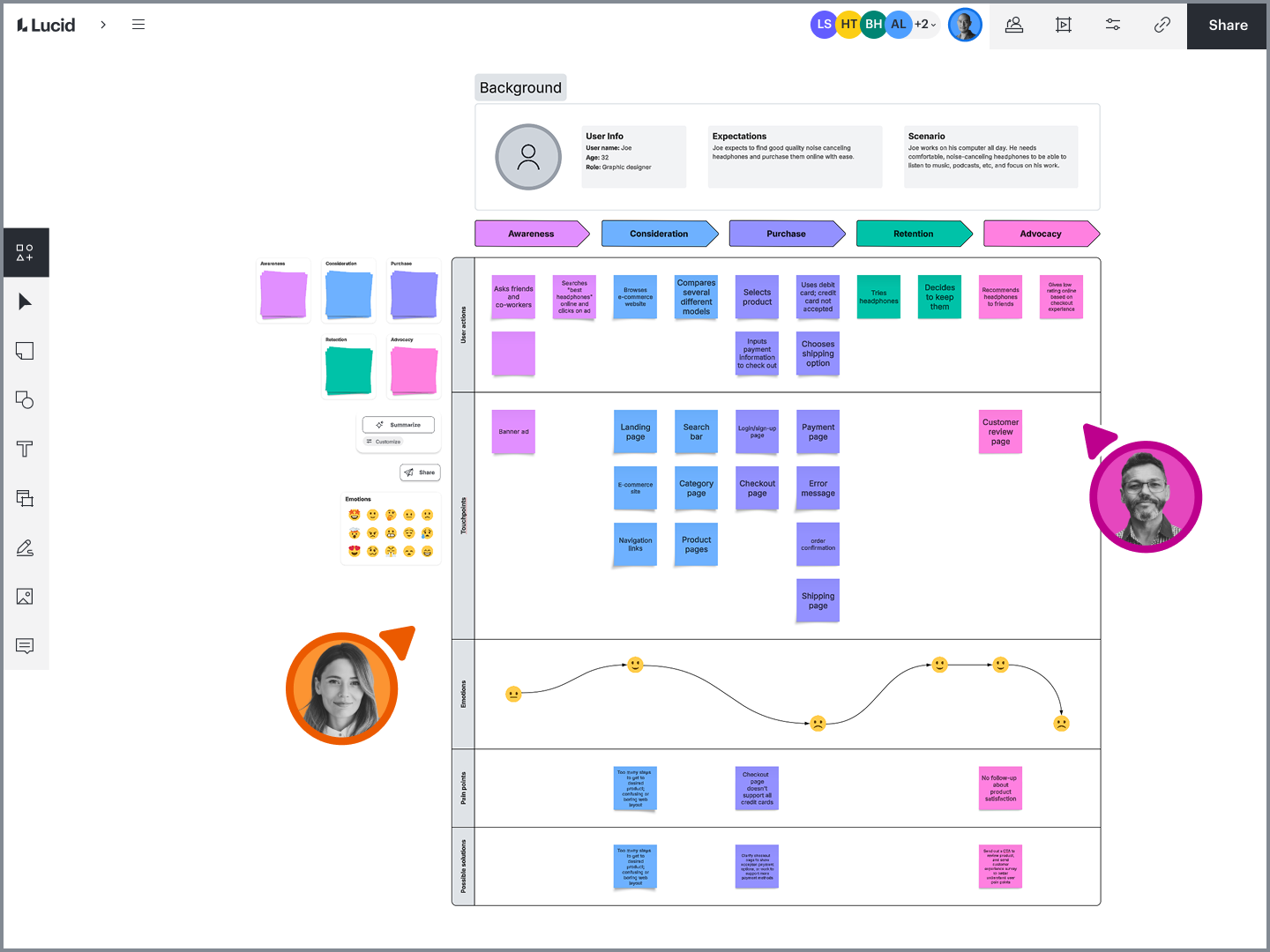Pick the green Retention sticky stack

tap(349, 371)
